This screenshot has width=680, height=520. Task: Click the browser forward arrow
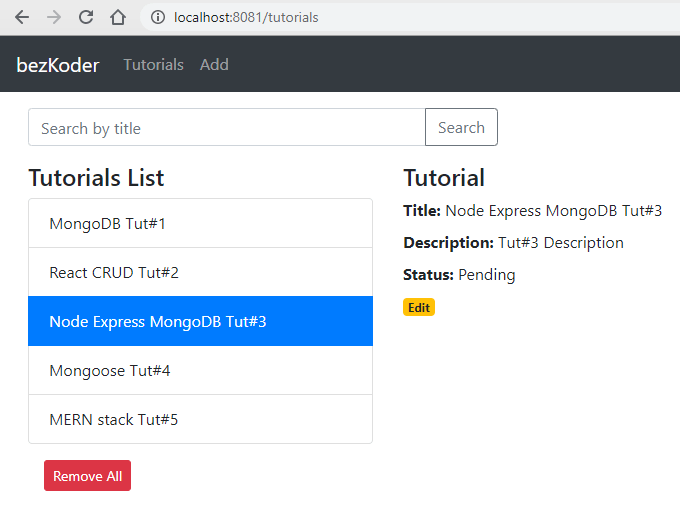pyautogui.click(x=54, y=17)
